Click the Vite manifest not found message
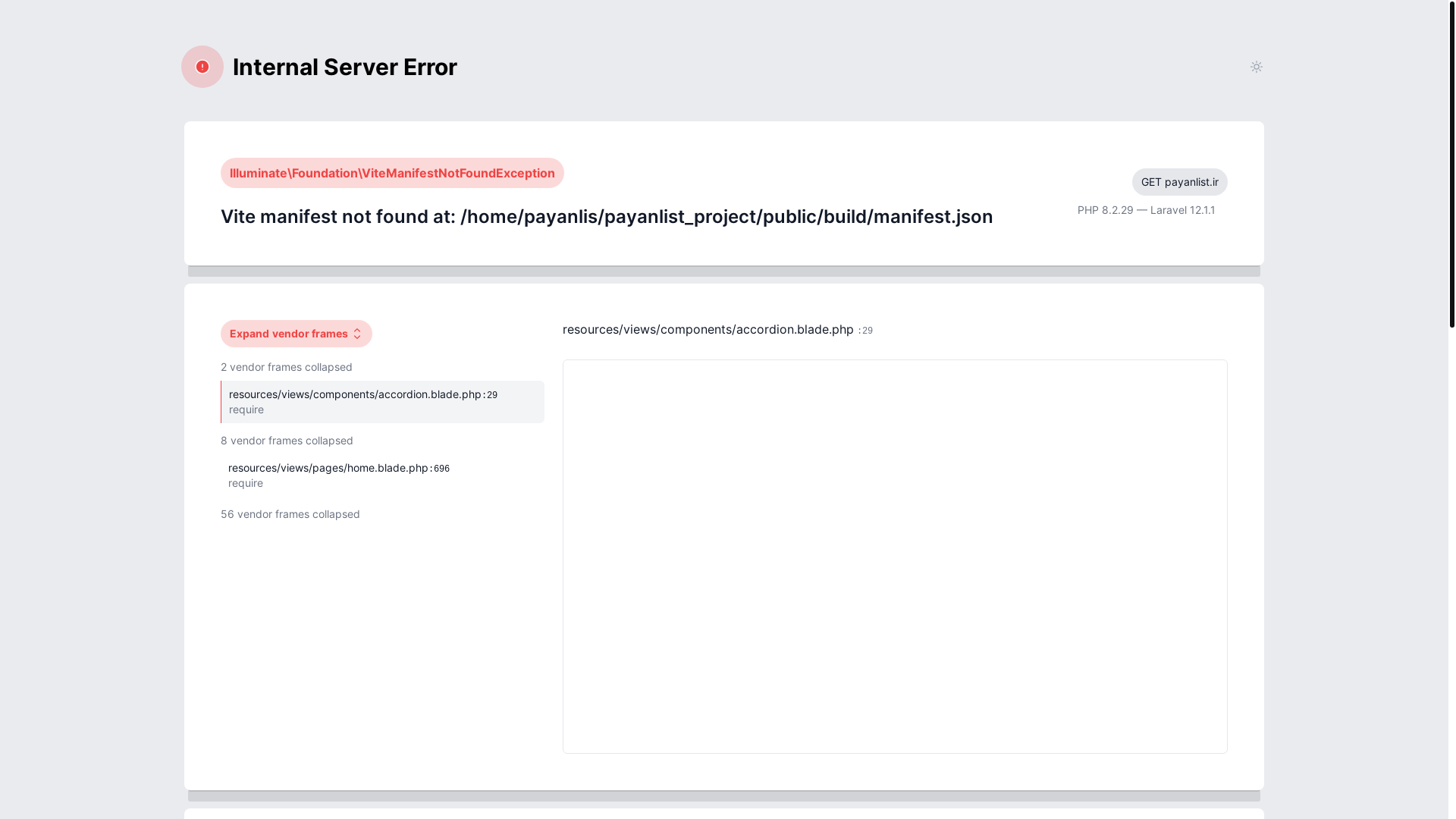Screen dimensions: 1456x819 [x=607, y=216]
